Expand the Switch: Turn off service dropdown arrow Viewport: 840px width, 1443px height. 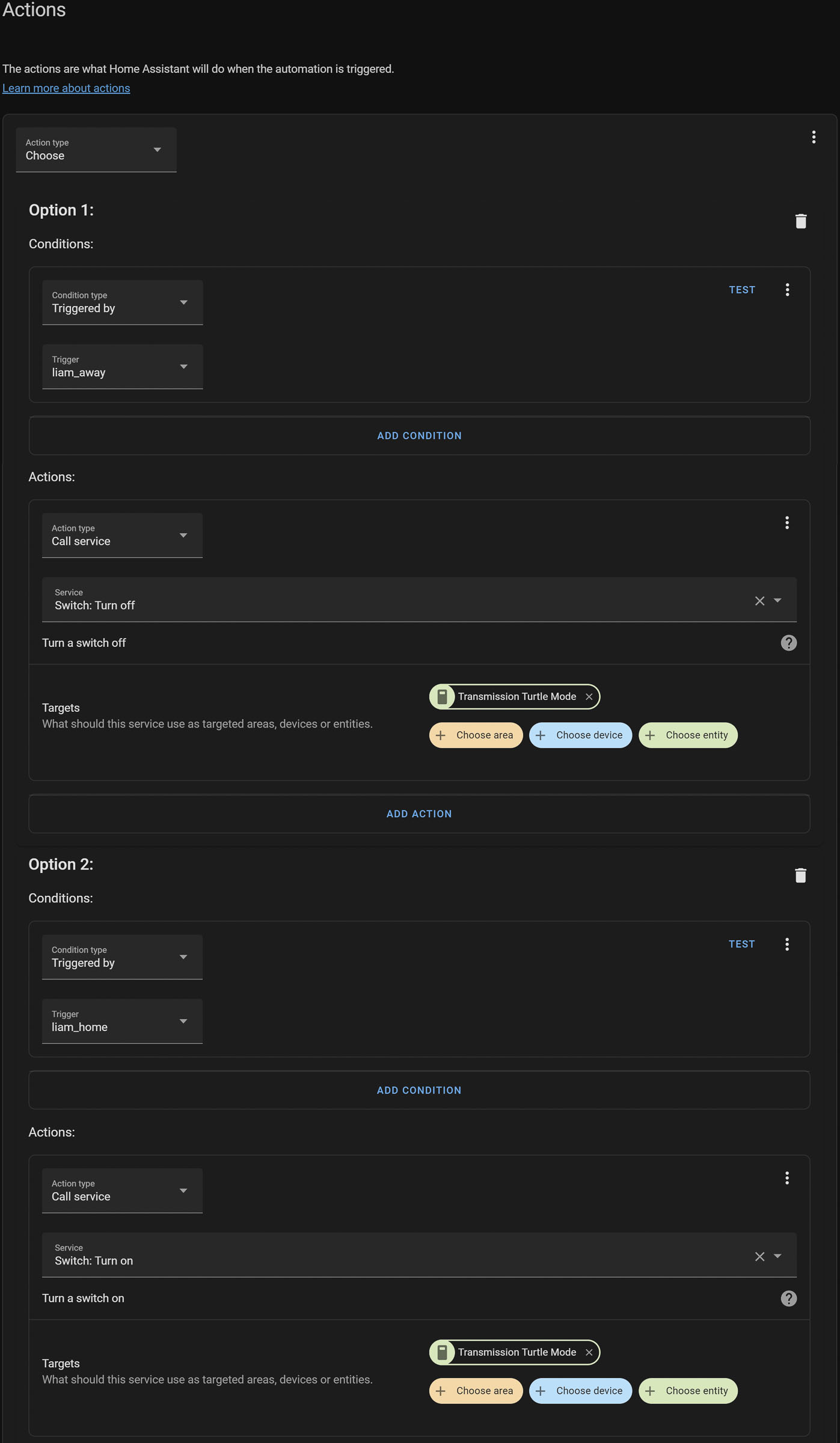777,601
